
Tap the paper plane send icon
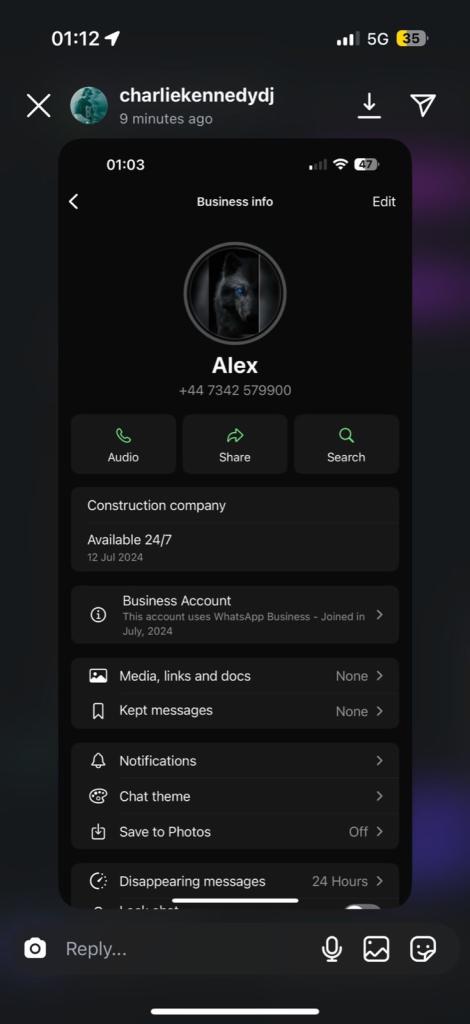point(423,105)
